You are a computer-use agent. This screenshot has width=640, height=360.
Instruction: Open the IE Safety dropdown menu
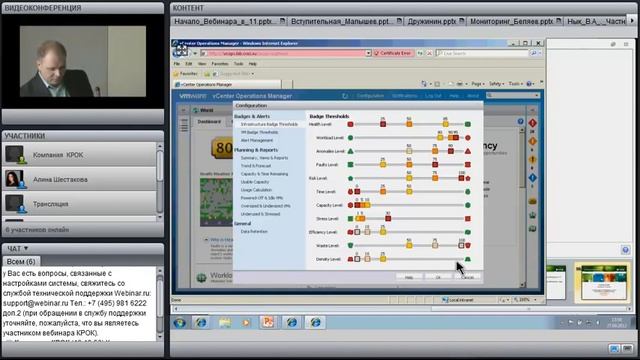coord(496,84)
